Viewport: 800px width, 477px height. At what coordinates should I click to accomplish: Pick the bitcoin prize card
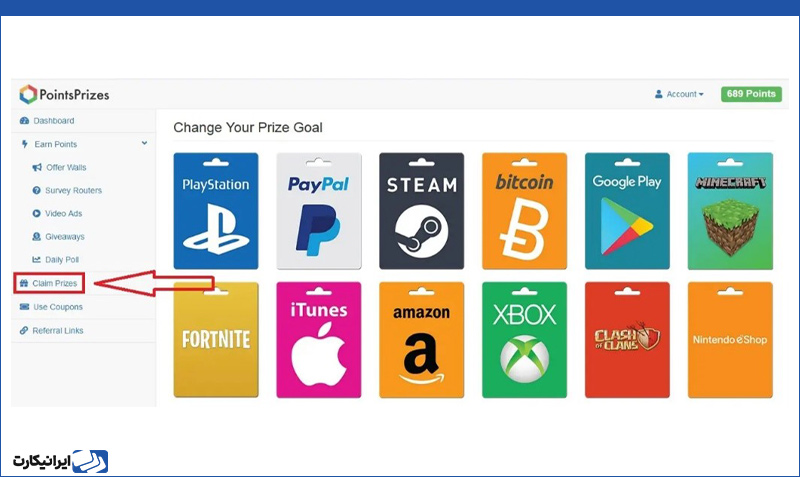coord(524,211)
